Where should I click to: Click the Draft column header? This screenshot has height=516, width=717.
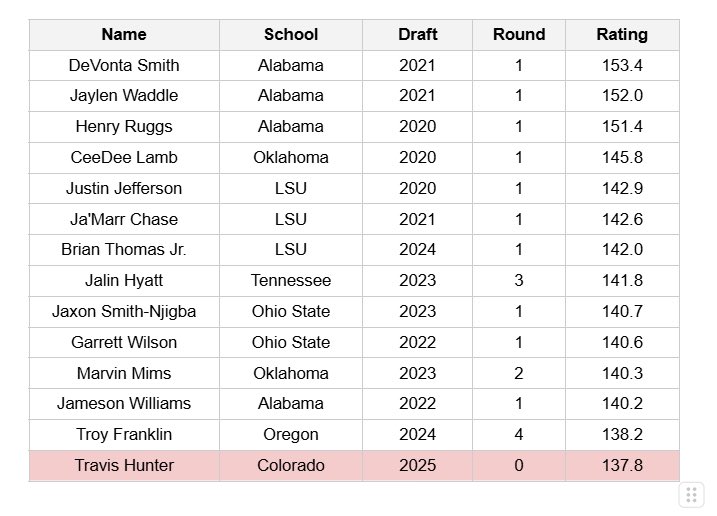(417, 35)
